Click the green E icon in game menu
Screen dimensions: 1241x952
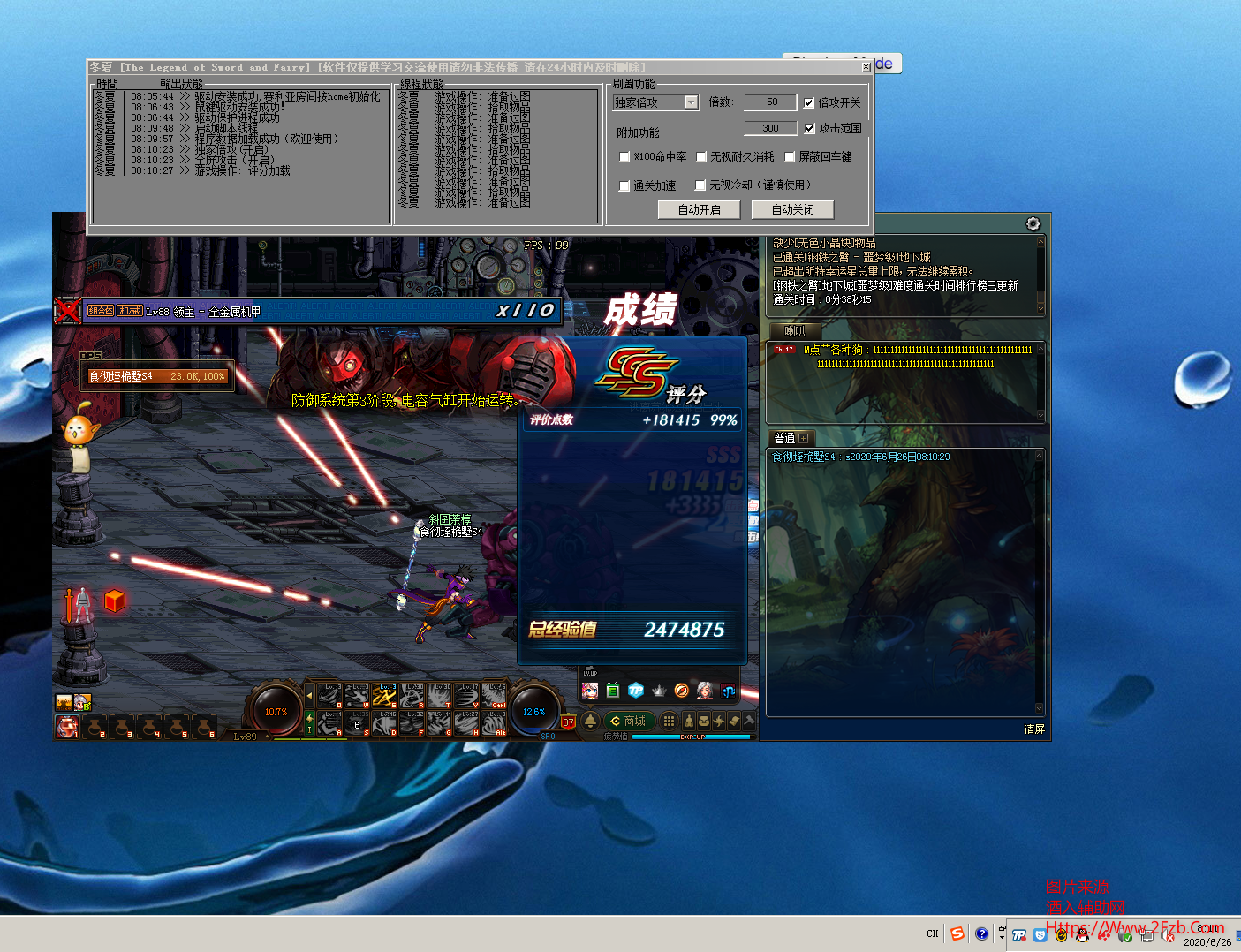point(612,690)
